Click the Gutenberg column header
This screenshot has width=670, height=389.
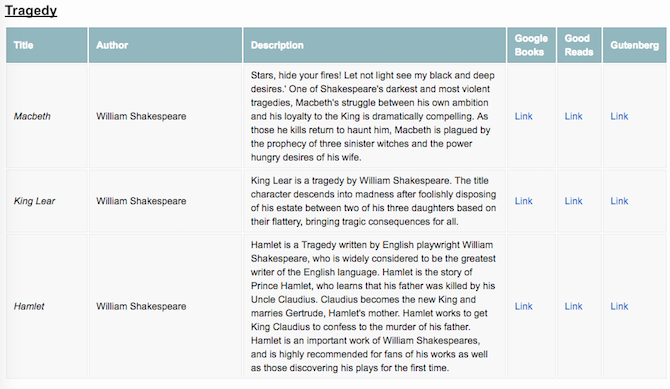[635, 45]
